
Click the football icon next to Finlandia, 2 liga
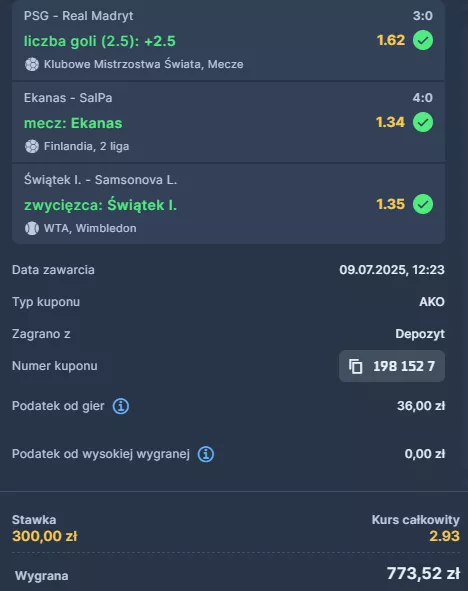click(32, 146)
